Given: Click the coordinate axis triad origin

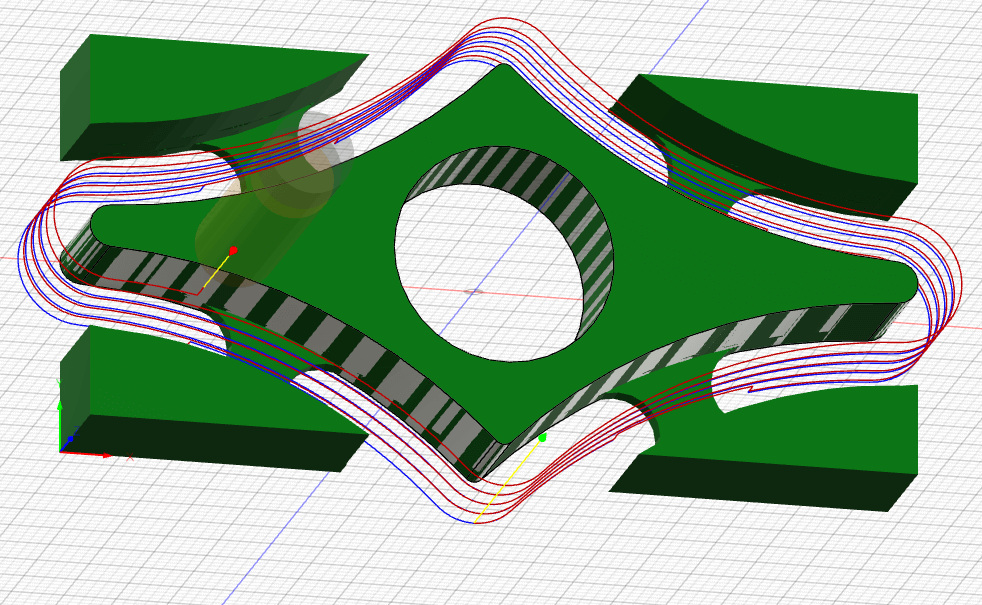Looking at the screenshot, I should pyautogui.click(x=62, y=451).
